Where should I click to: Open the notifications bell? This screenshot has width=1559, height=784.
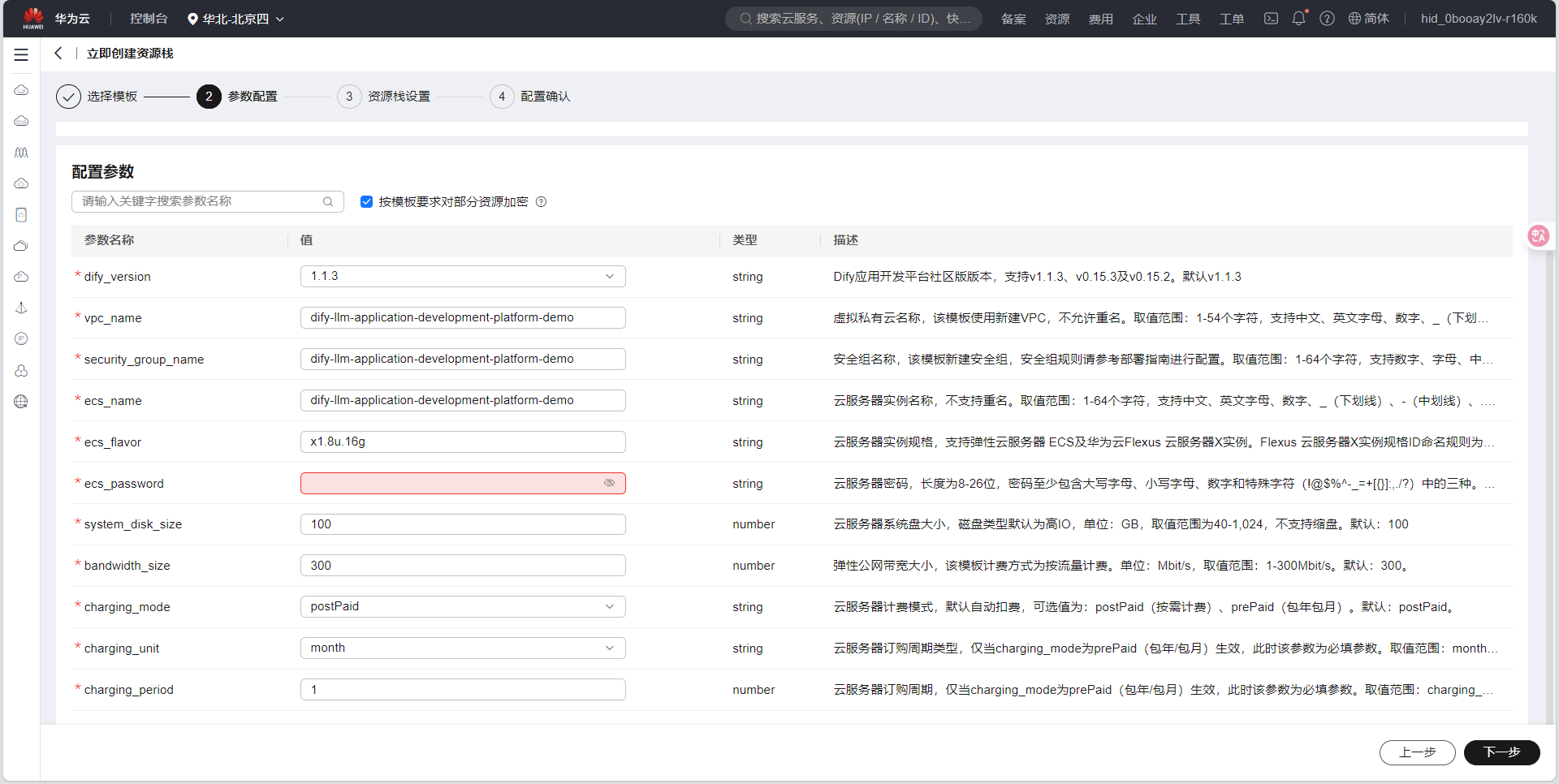click(1298, 19)
